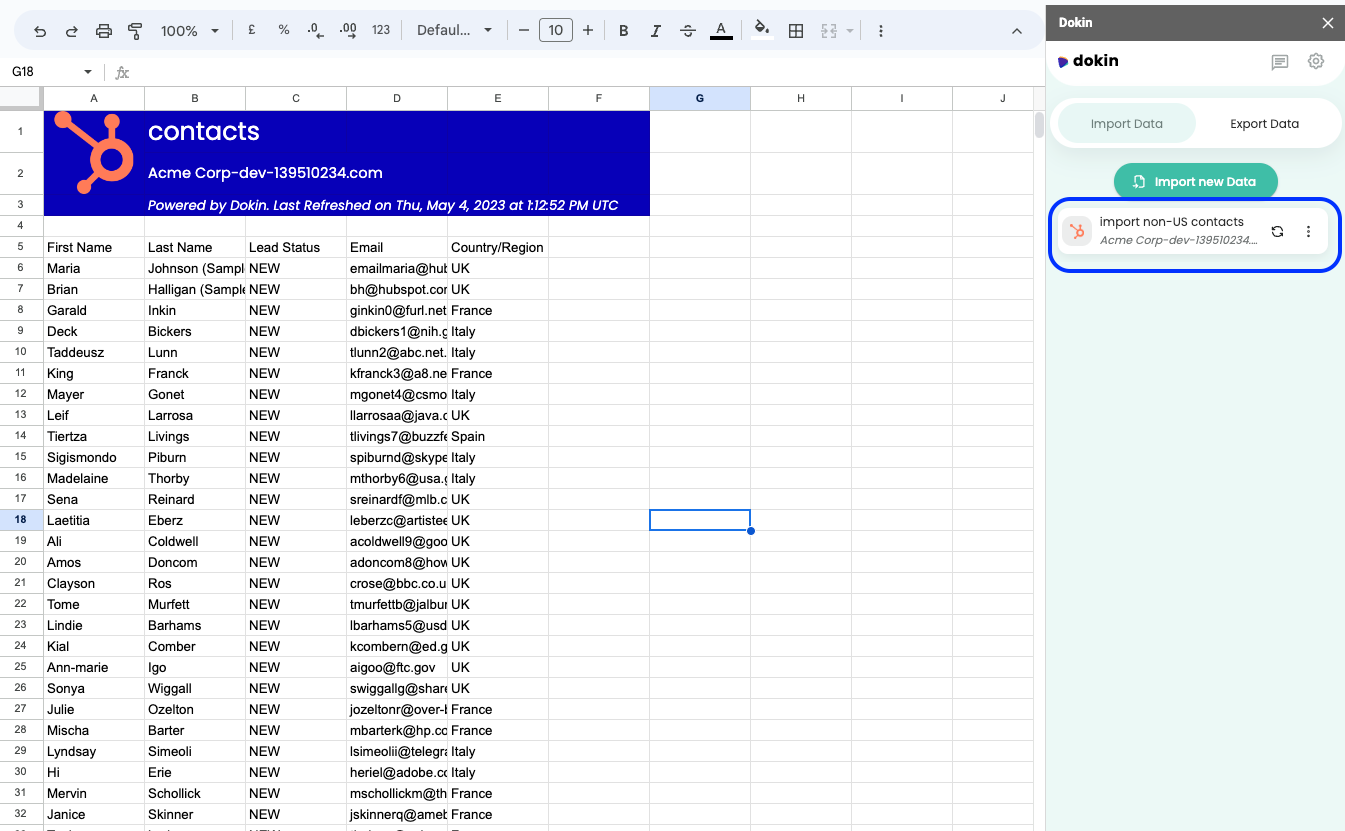
Task: Collapse the toolbar with the chevron
Action: [1017, 31]
